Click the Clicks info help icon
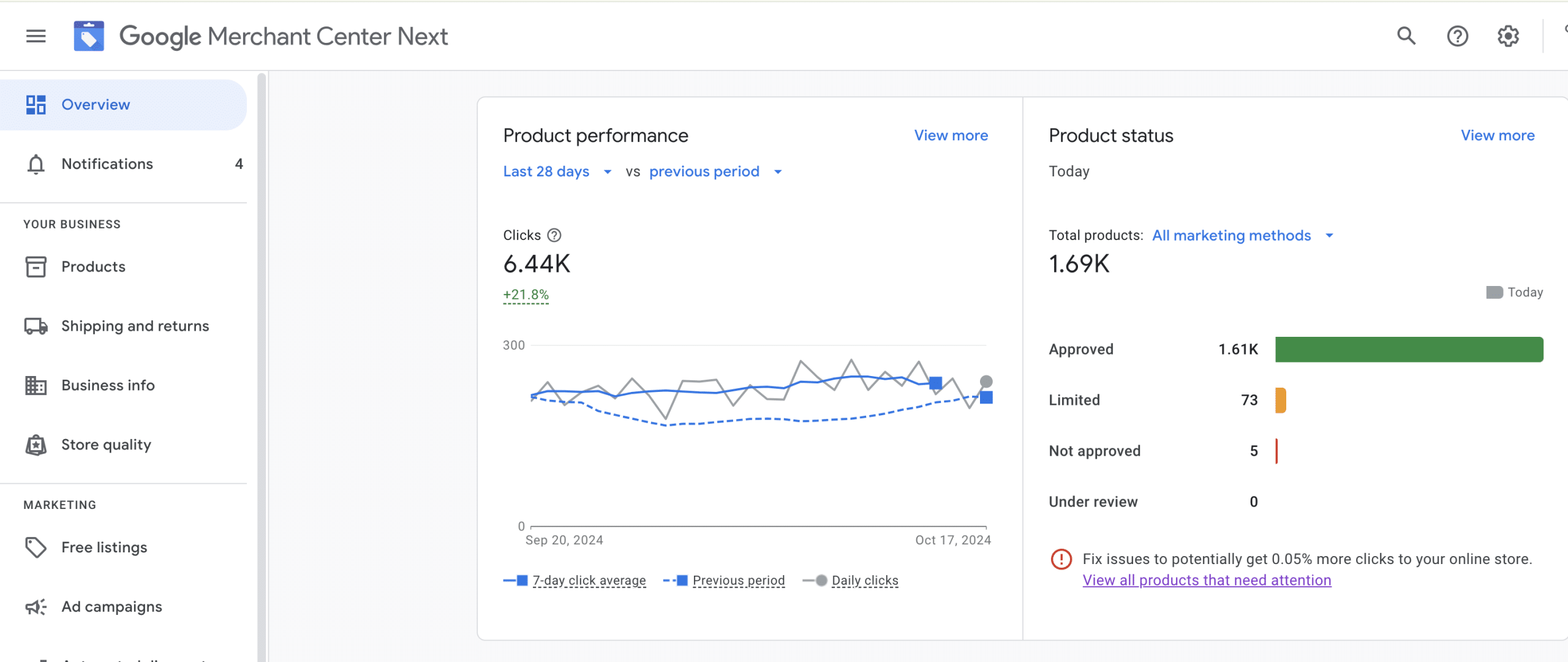The height and width of the screenshot is (662, 1568). [x=554, y=235]
